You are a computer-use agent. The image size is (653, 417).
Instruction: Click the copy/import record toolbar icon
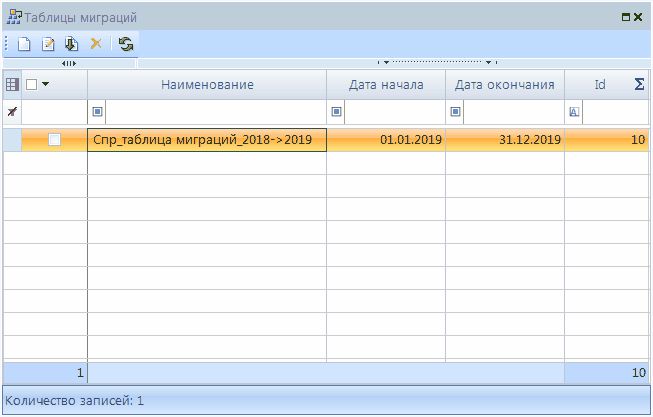pos(71,44)
